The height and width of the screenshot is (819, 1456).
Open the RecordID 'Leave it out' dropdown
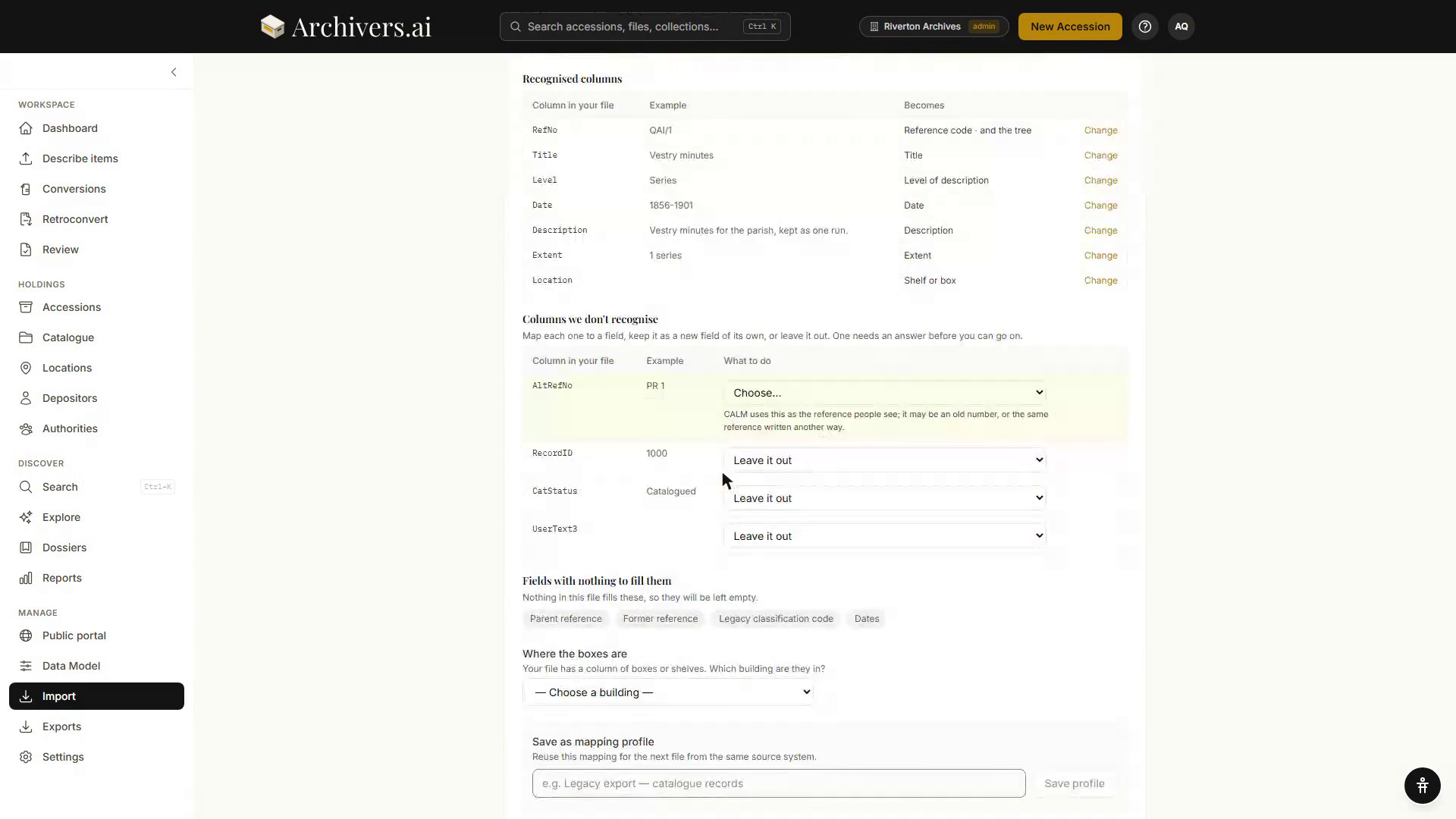(x=885, y=460)
